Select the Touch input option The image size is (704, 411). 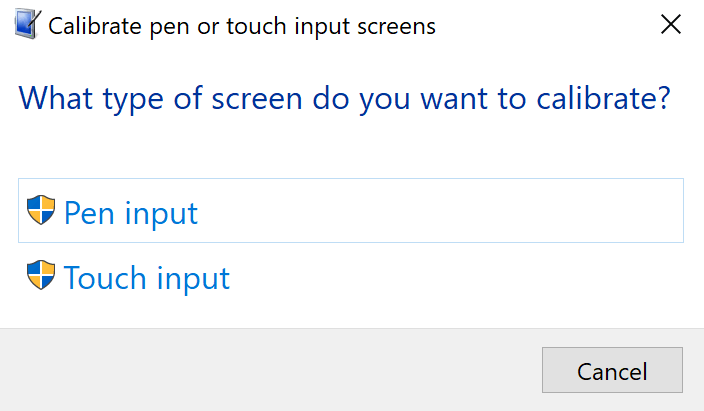click(x=146, y=277)
